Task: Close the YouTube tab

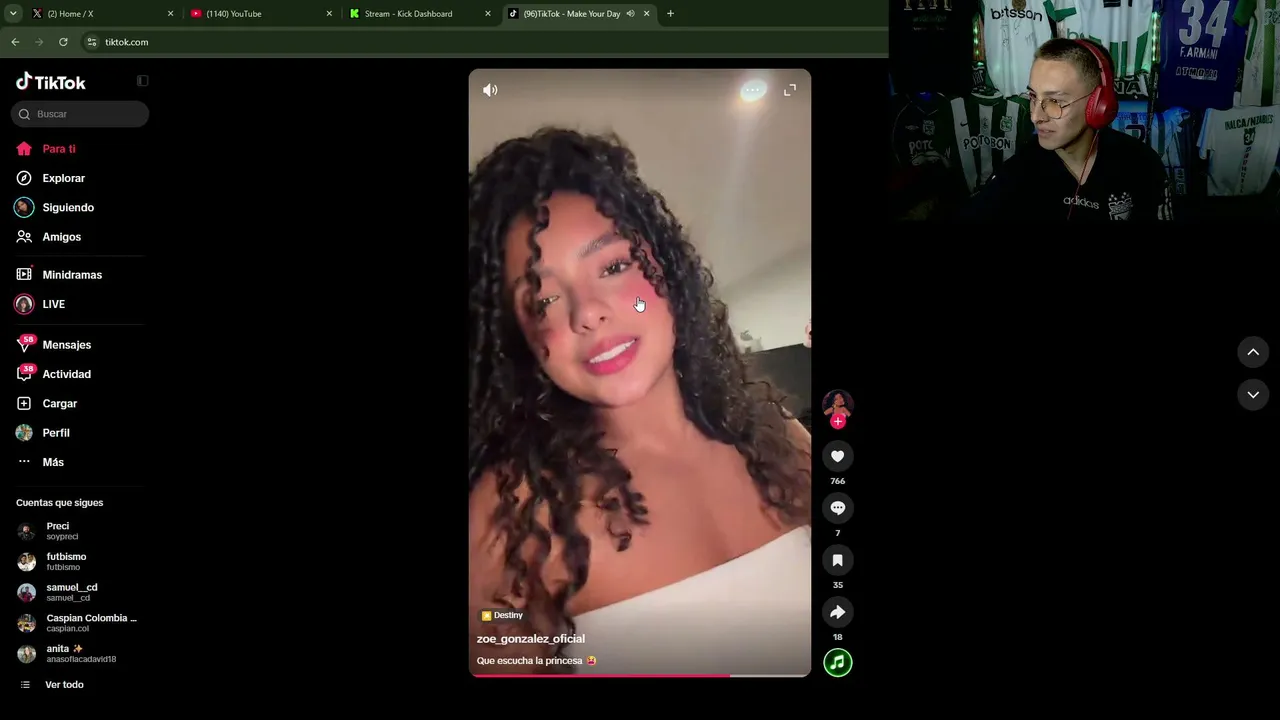Action: tap(329, 14)
